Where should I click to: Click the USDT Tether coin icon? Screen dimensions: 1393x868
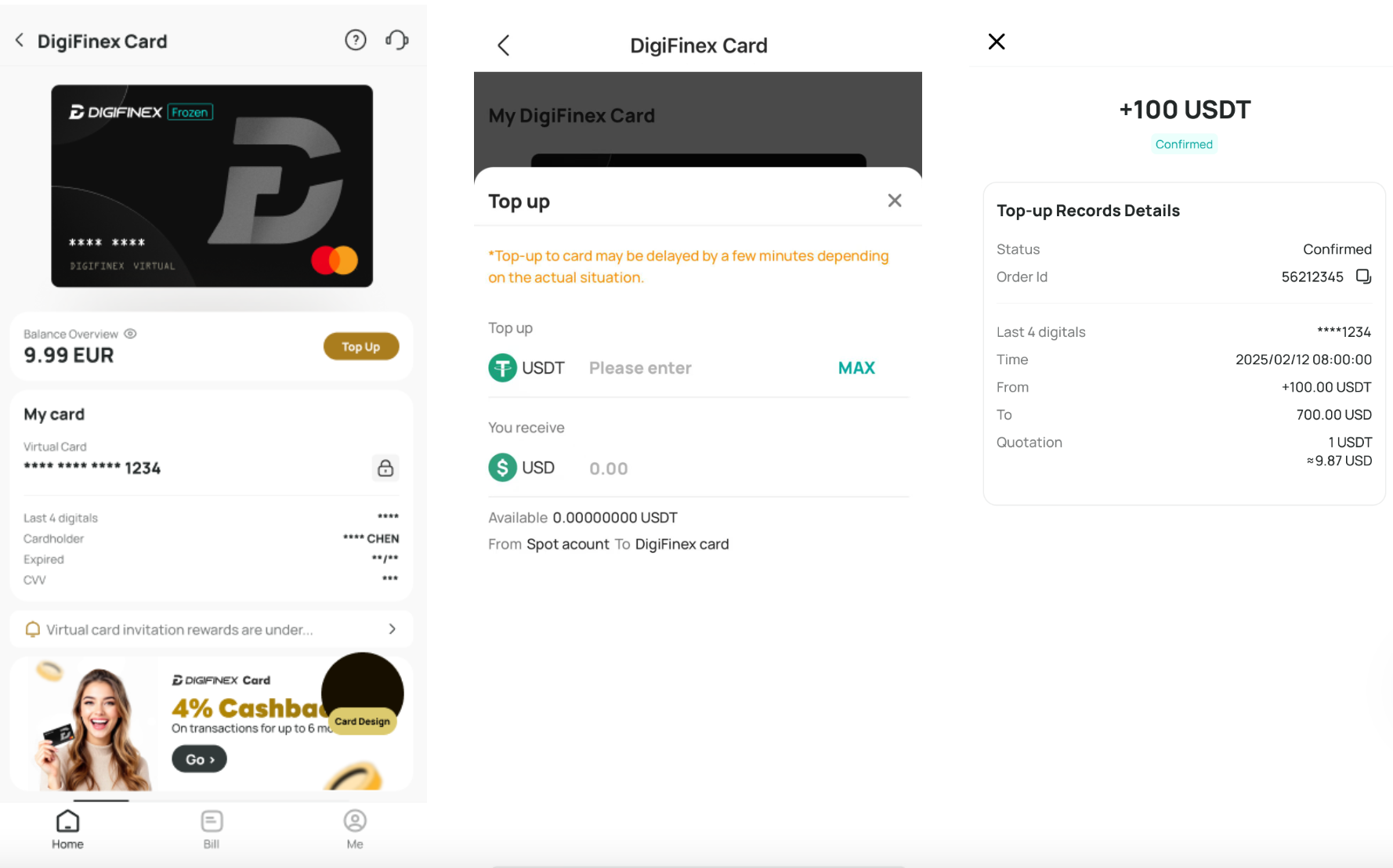502,368
